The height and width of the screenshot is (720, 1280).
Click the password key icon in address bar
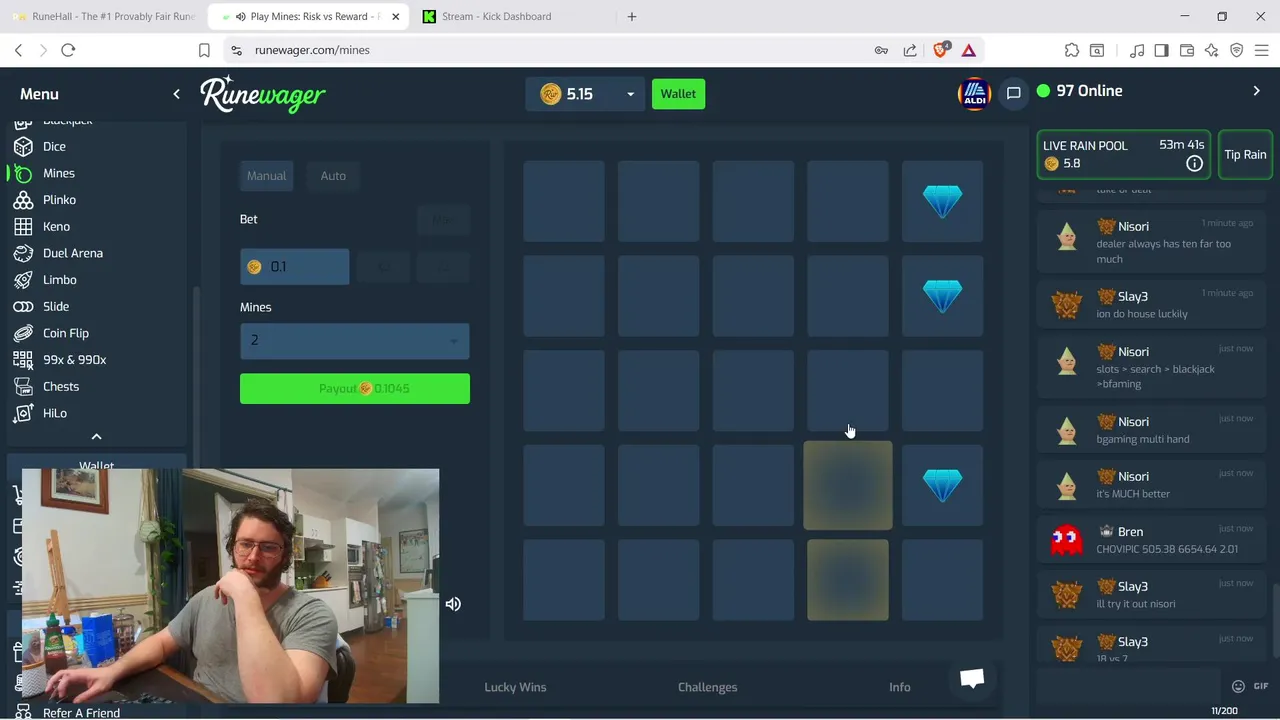tap(881, 50)
